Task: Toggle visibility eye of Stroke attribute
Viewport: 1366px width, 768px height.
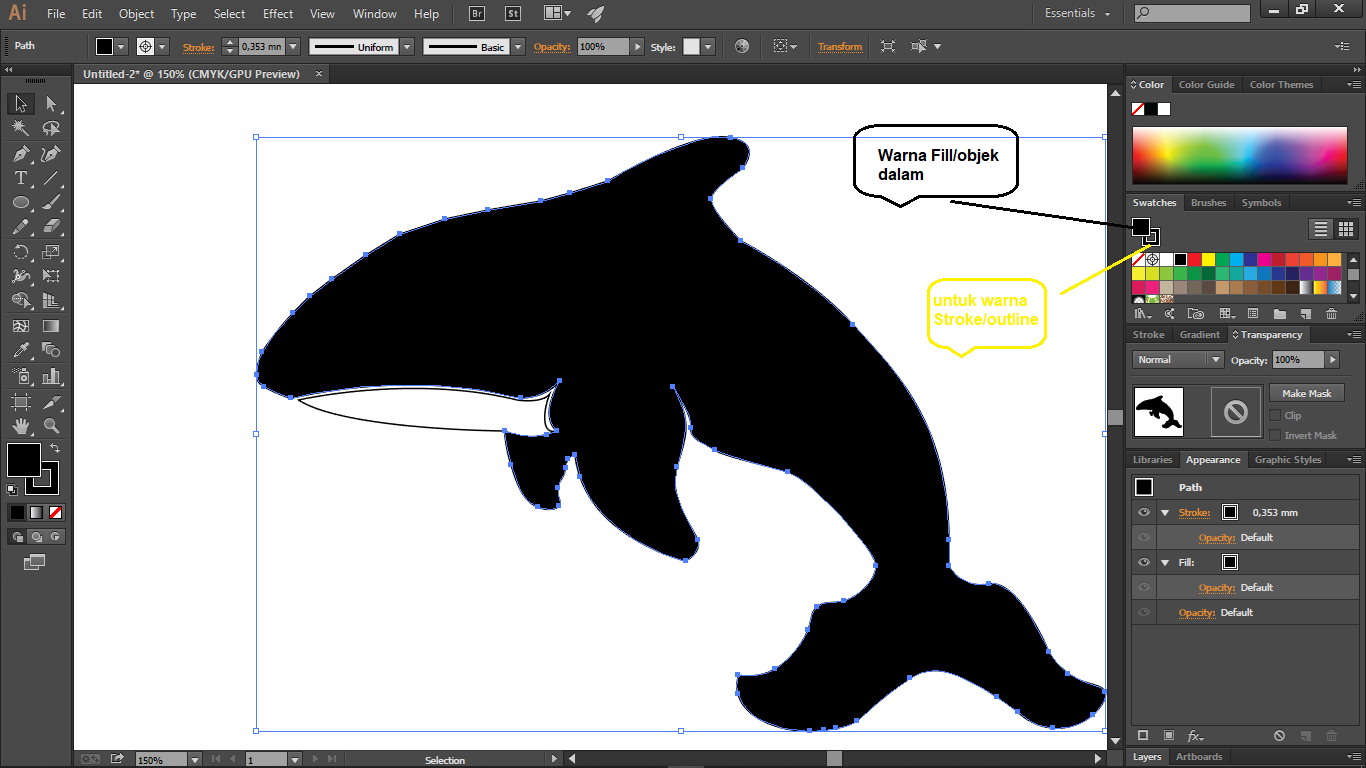Action: [x=1144, y=512]
